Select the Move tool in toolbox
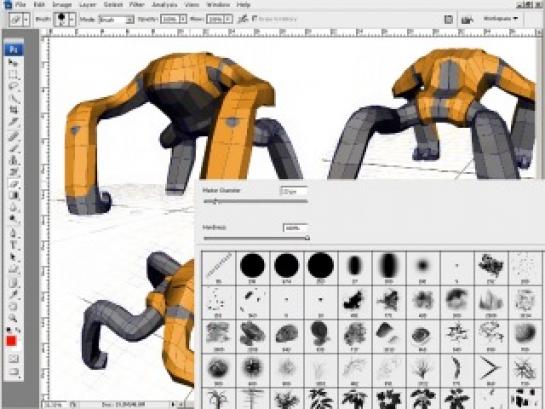This screenshot has width=545, height=409. [13, 63]
